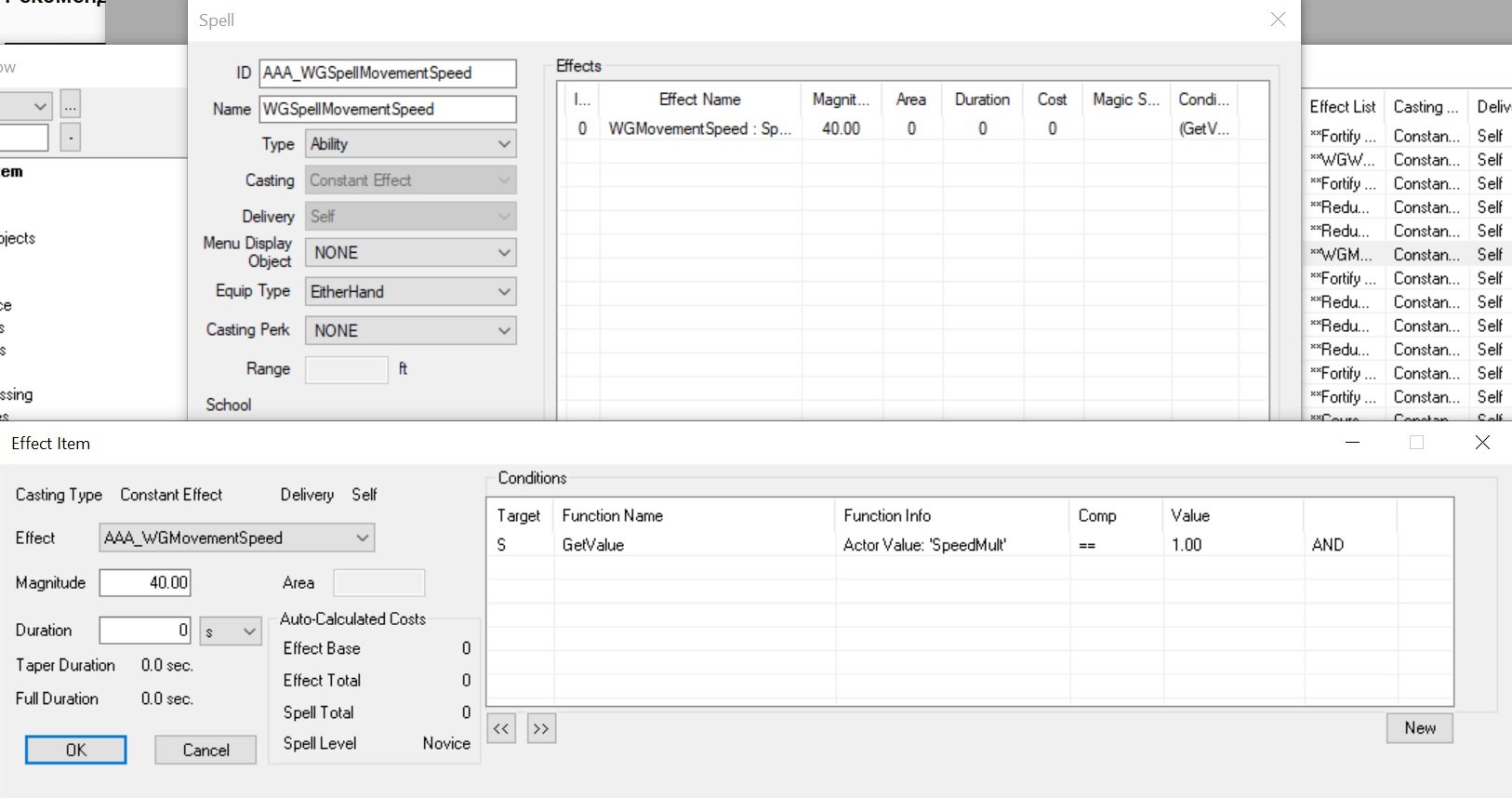This screenshot has width=1512, height=798.
Task: Open the Equip Type EitherHand dropdown
Action: tap(410, 292)
